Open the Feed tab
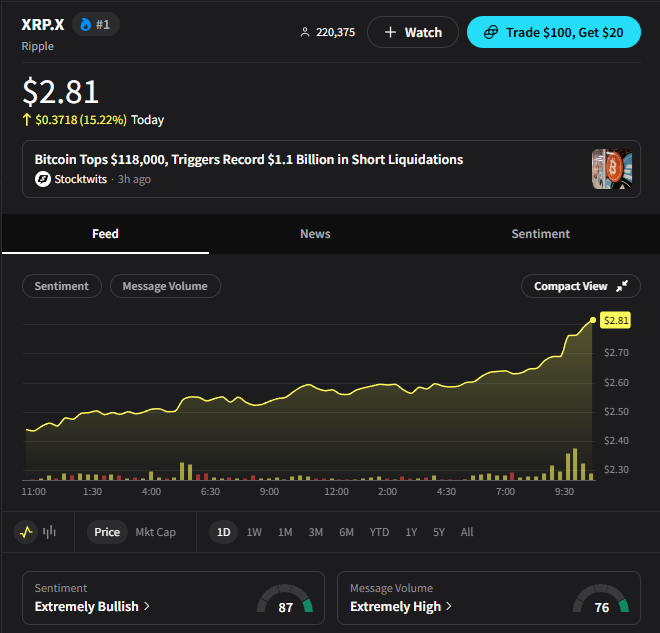Image resolution: width=660 pixels, height=633 pixels. point(105,234)
